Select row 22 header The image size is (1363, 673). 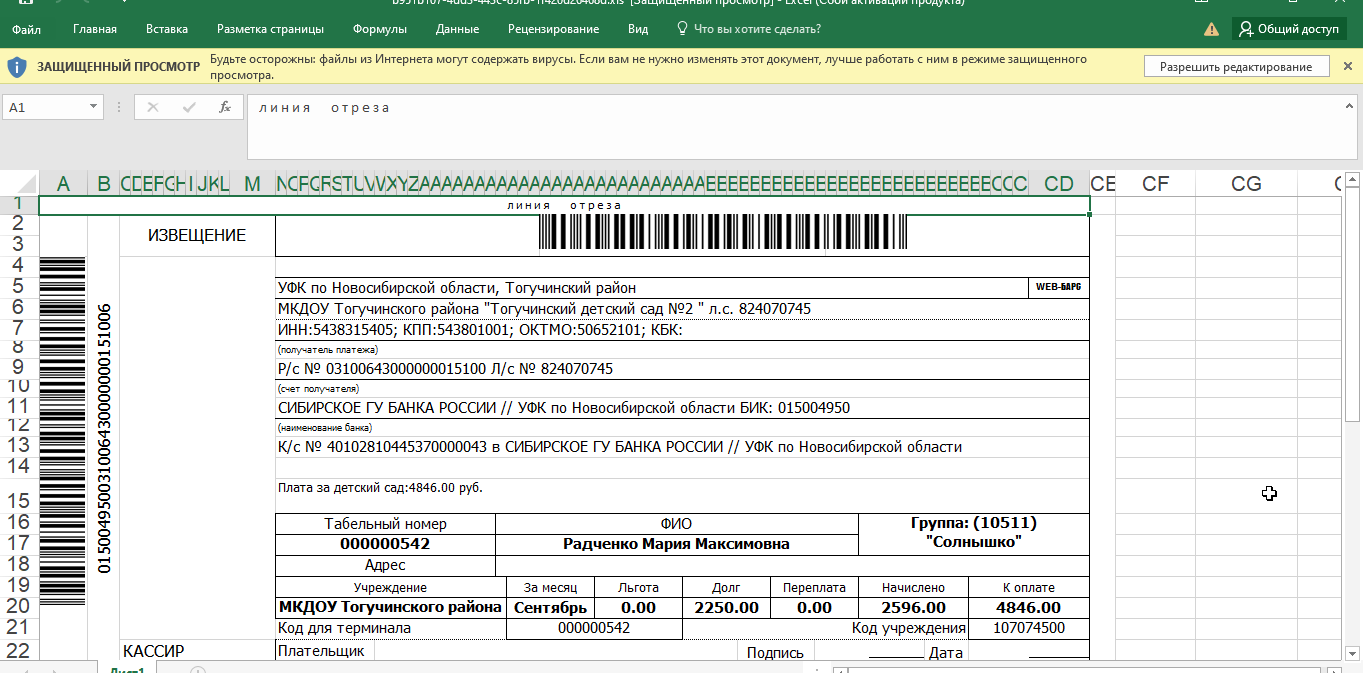pyautogui.click(x=19, y=650)
